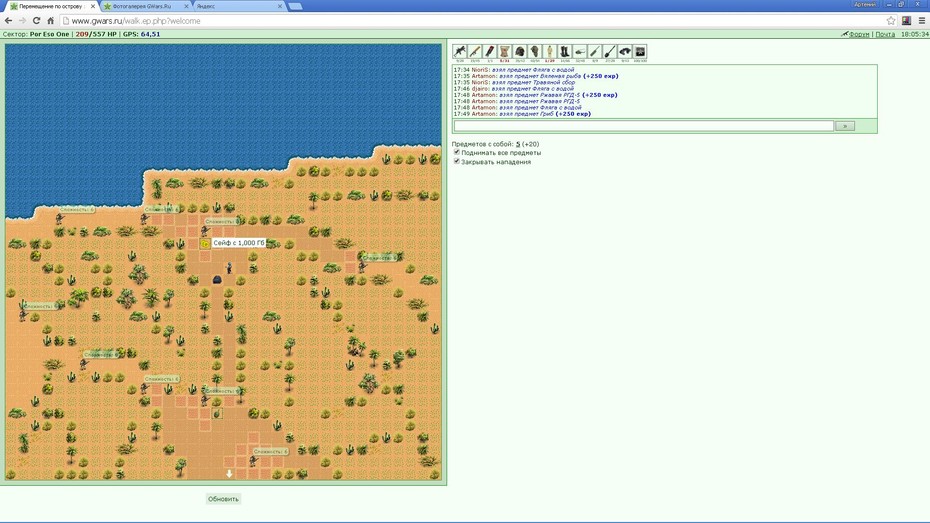Screen dimensions: 930x523
Task: Click the safe icon on the map
Action: click(x=205, y=243)
